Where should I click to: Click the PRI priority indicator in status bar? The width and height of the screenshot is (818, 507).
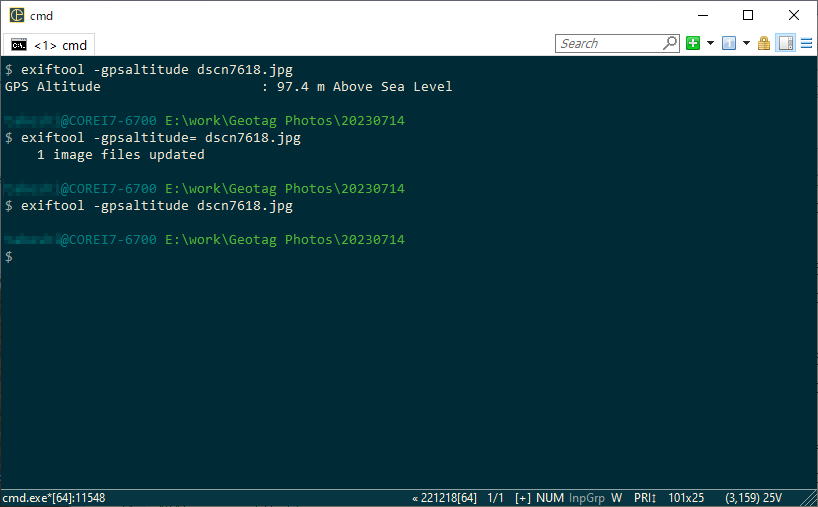coord(645,498)
